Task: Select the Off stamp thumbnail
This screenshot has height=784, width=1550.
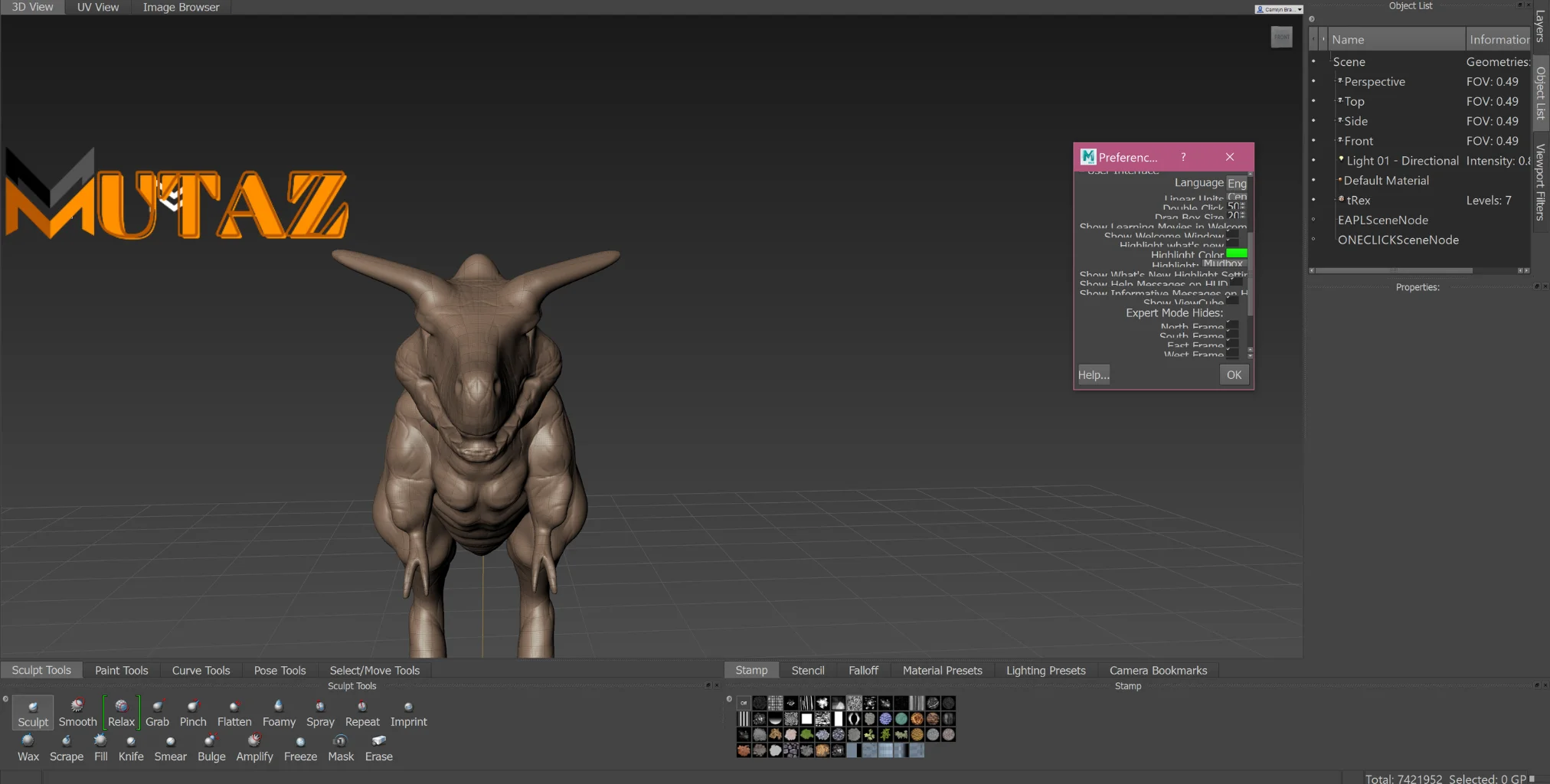Action: [x=744, y=703]
